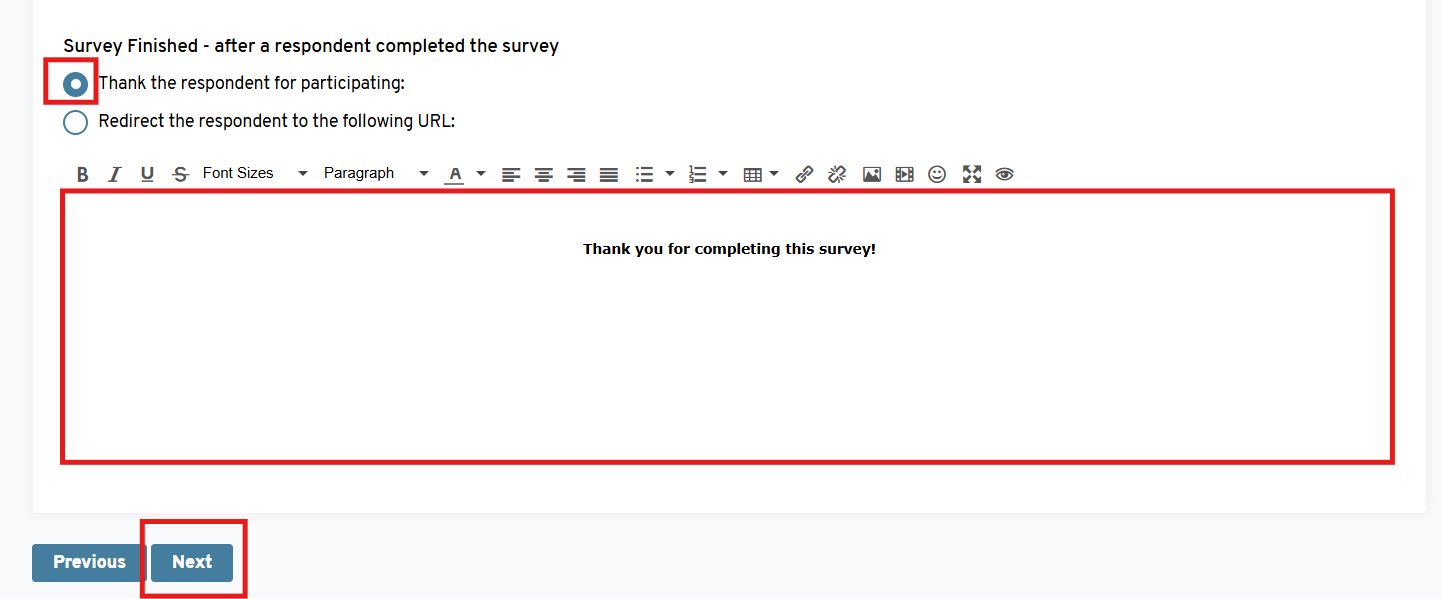The image size is (1442, 599).
Task: Toggle bold formatting in the editor toolbar
Action: click(83, 174)
